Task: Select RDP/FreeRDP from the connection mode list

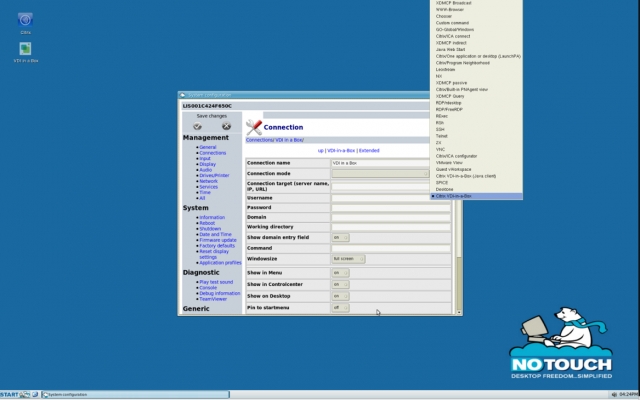Action: [x=449, y=108]
